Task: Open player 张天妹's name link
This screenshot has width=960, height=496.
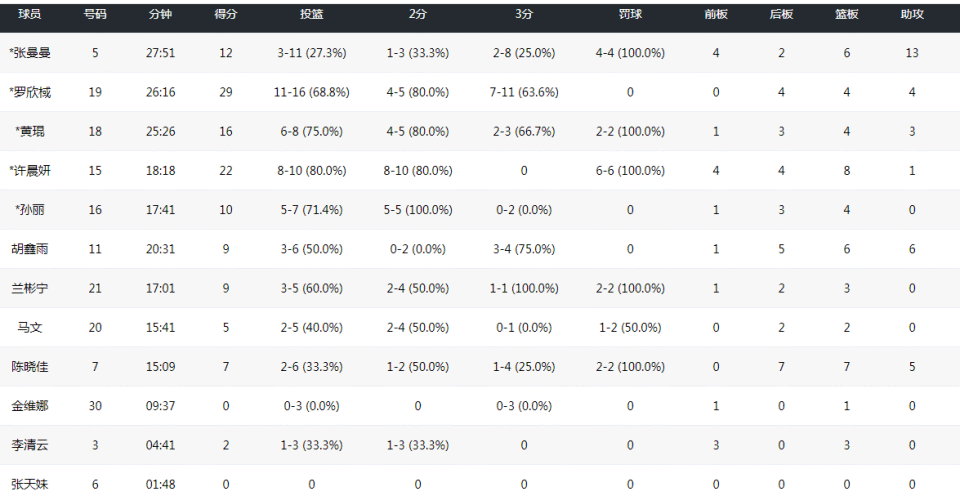Action: click(29, 484)
